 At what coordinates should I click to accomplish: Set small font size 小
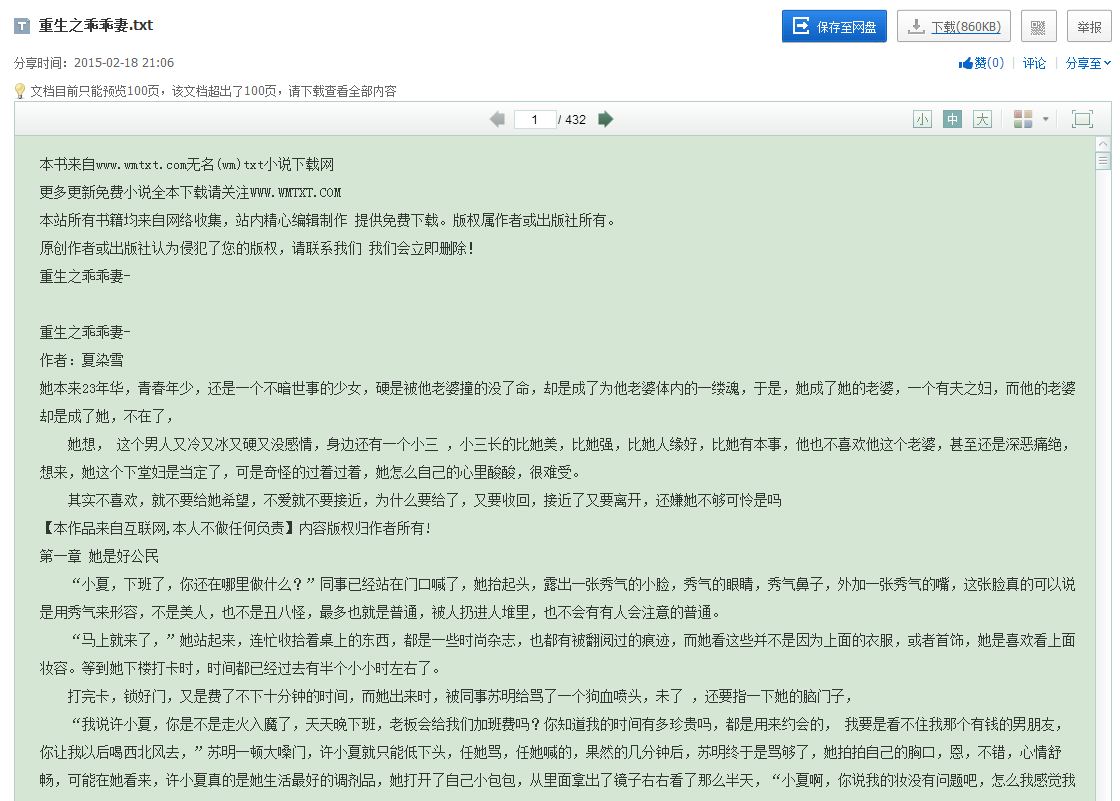point(922,119)
